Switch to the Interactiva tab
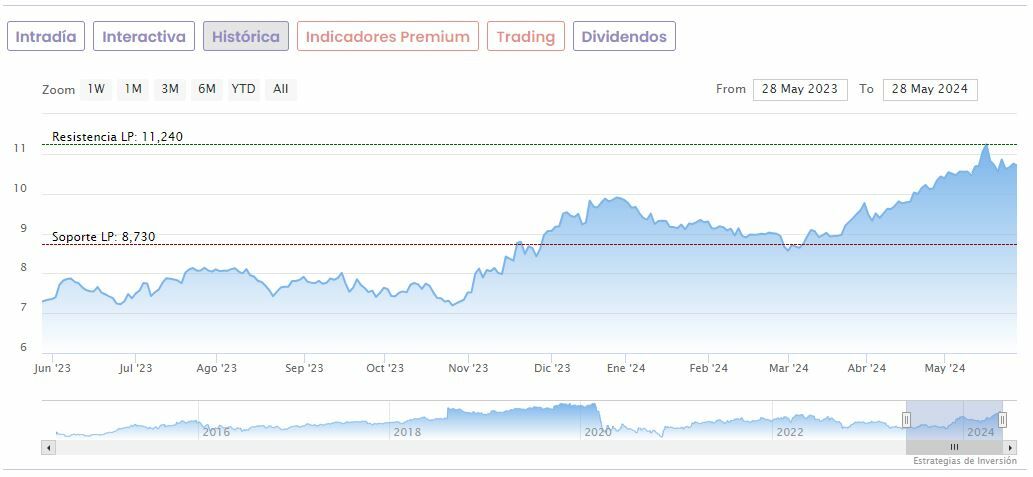Screen dimensions: 1033x477 click(x=144, y=37)
